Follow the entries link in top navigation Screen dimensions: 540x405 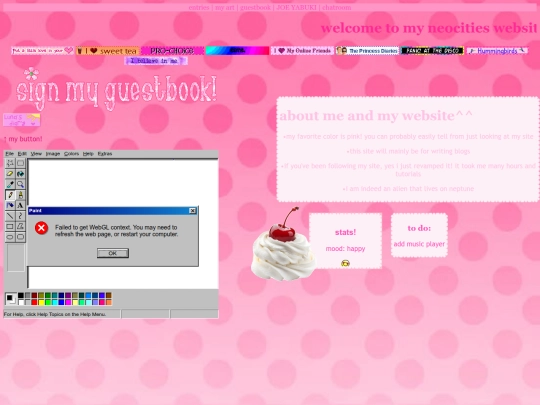tap(199, 8)
